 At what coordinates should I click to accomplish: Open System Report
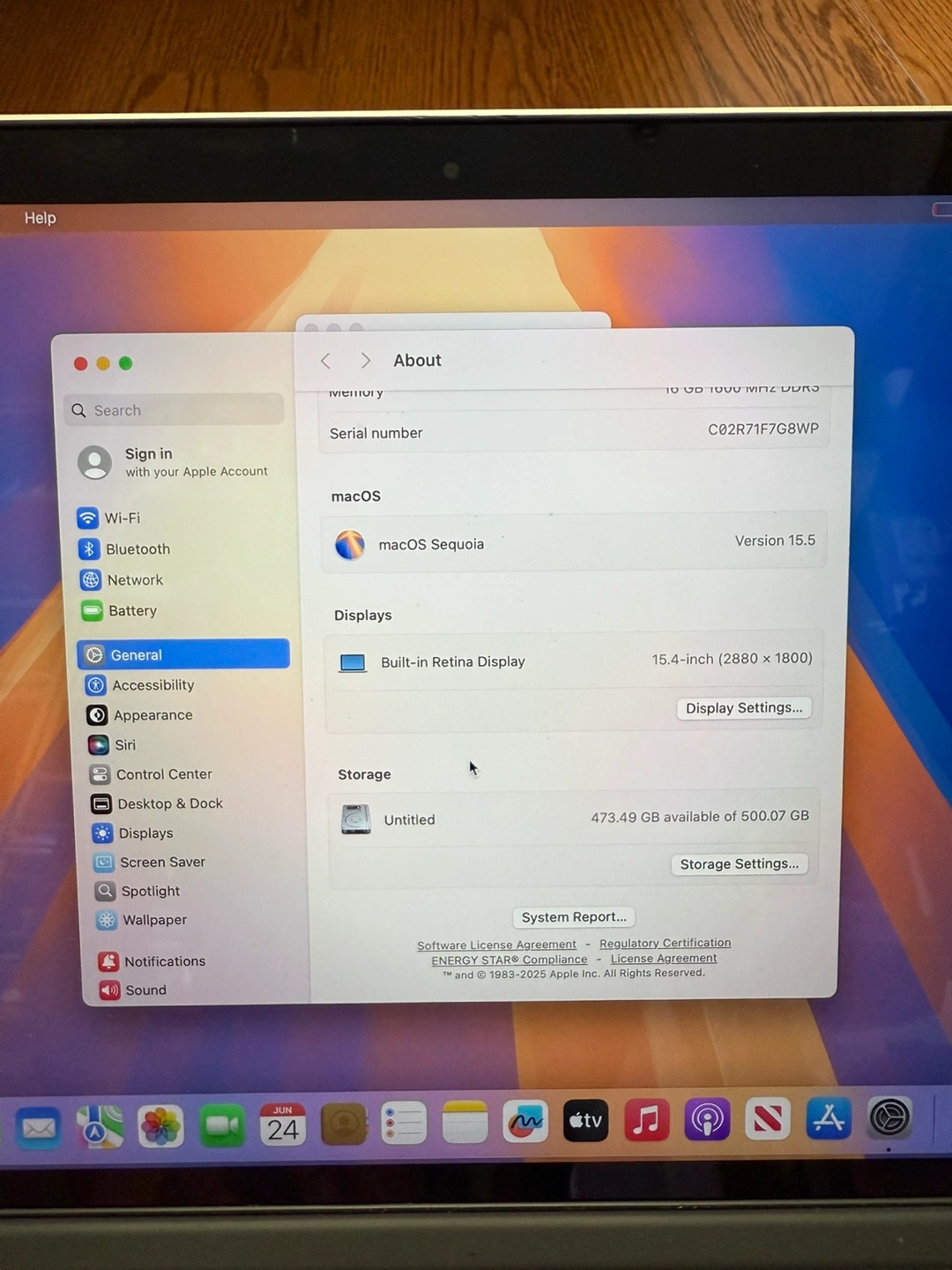point(574,917)
